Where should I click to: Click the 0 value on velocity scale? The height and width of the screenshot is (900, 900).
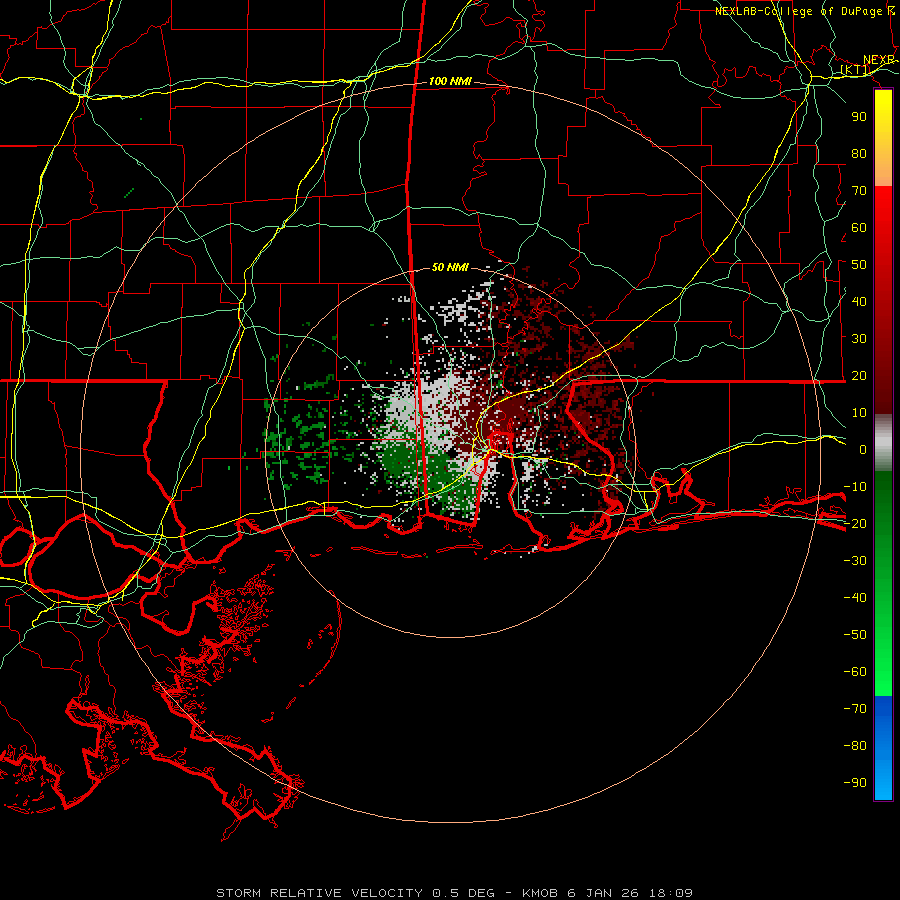[863, 449]
